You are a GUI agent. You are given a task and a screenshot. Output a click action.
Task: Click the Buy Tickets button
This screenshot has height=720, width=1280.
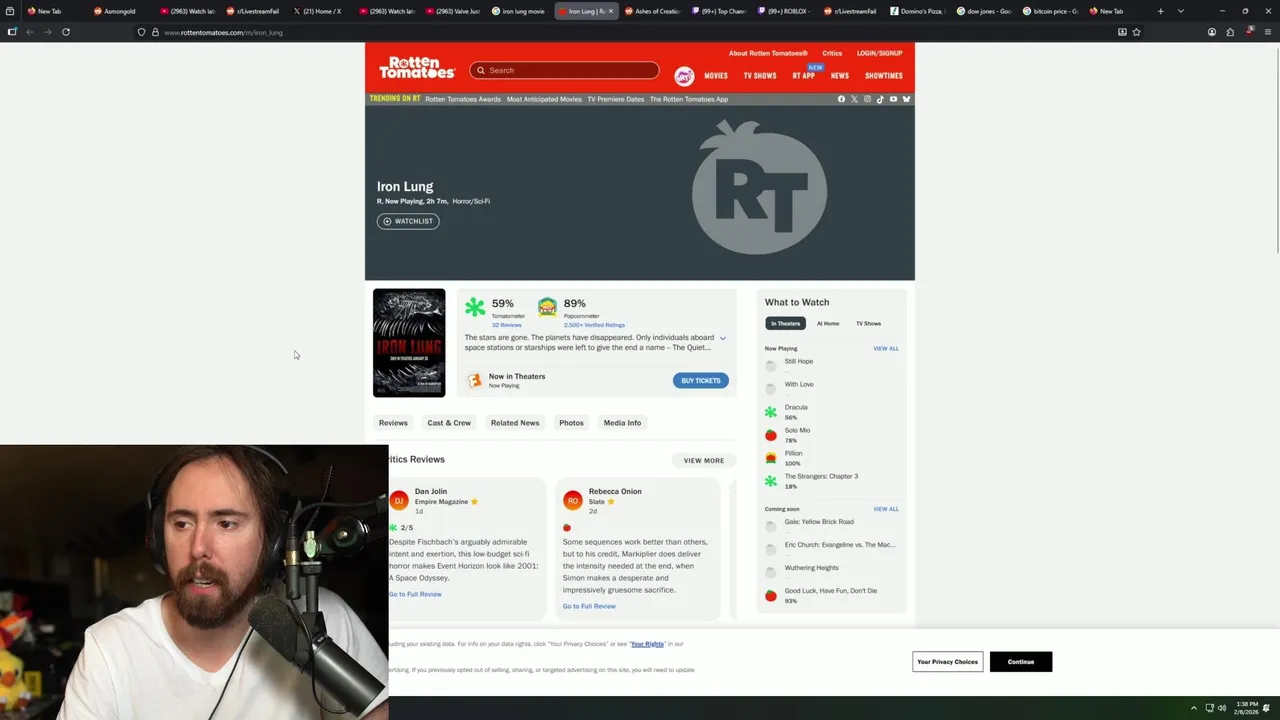(701, 381)
